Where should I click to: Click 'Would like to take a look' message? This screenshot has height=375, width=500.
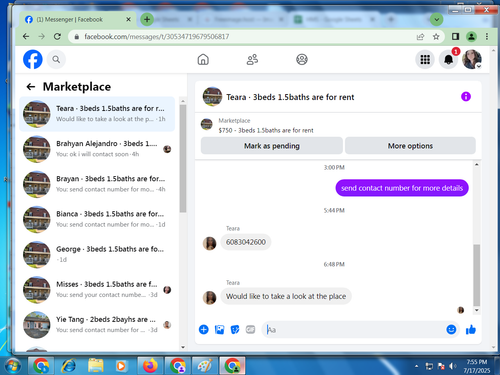pyautogui.click(x=286, y=296)
